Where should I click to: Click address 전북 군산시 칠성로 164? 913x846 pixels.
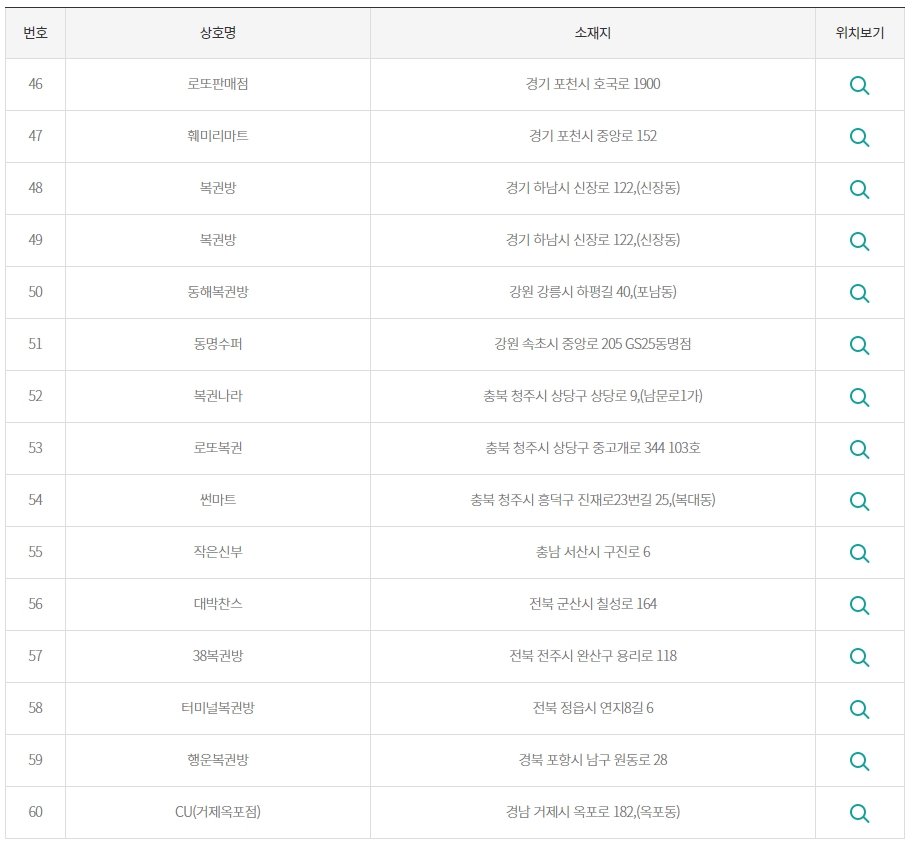click(593, 604)
